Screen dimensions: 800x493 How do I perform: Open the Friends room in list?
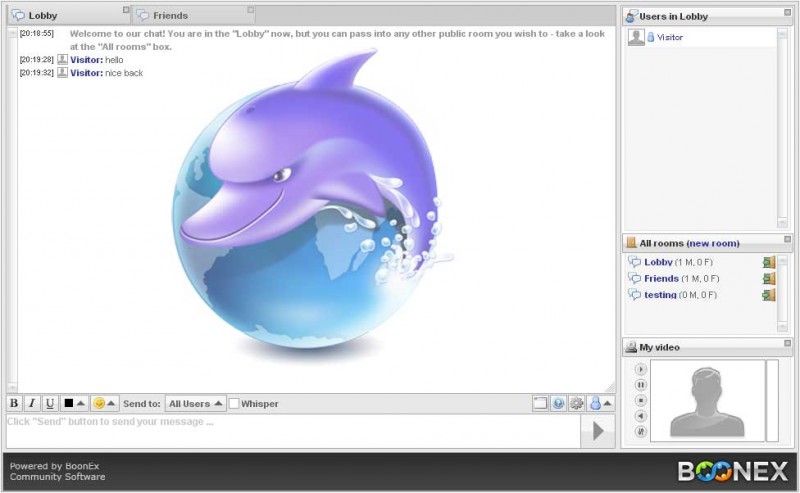click(661, 278)
